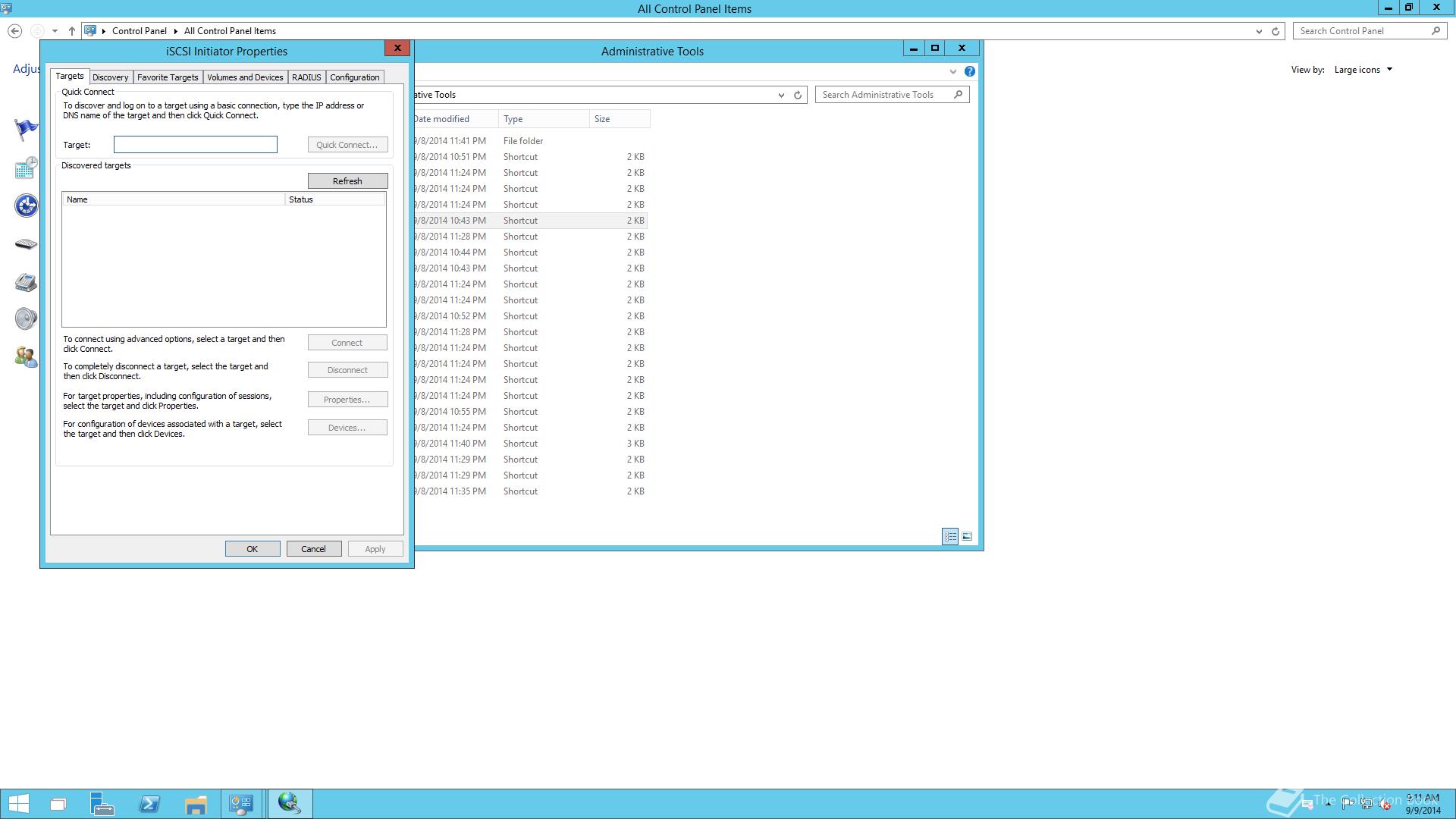
Task: Click Refresh in Discovered targets
Action: 347,181
